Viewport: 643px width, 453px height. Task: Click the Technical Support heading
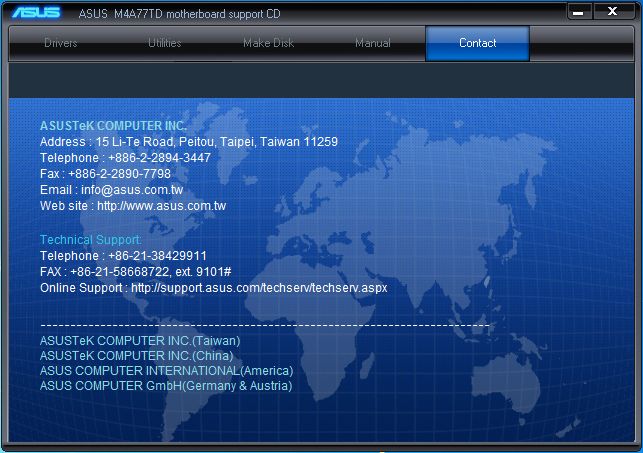pos(91,240)
